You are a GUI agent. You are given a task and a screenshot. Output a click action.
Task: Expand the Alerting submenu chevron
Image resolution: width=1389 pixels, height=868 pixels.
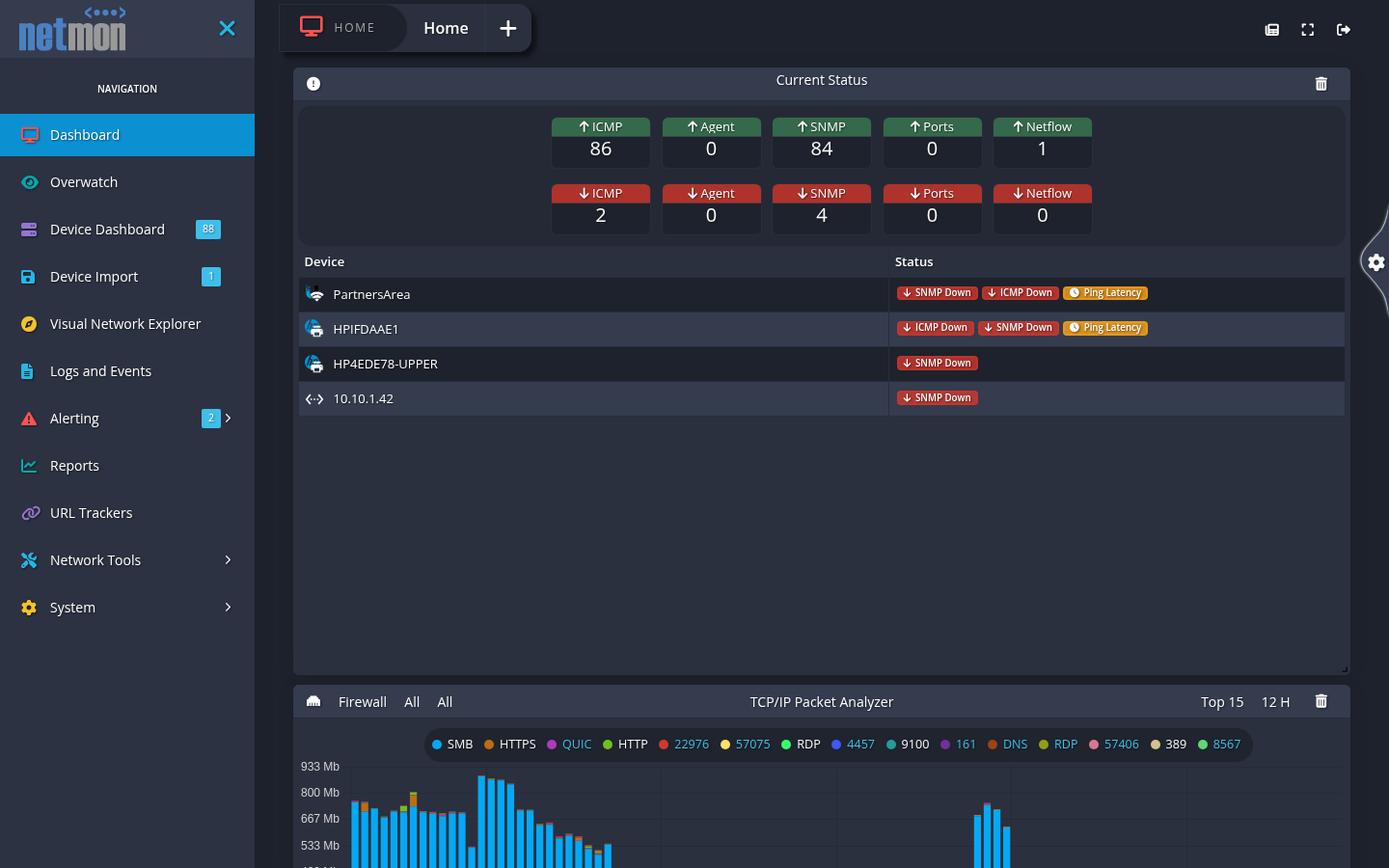click(x=228, y=418)
